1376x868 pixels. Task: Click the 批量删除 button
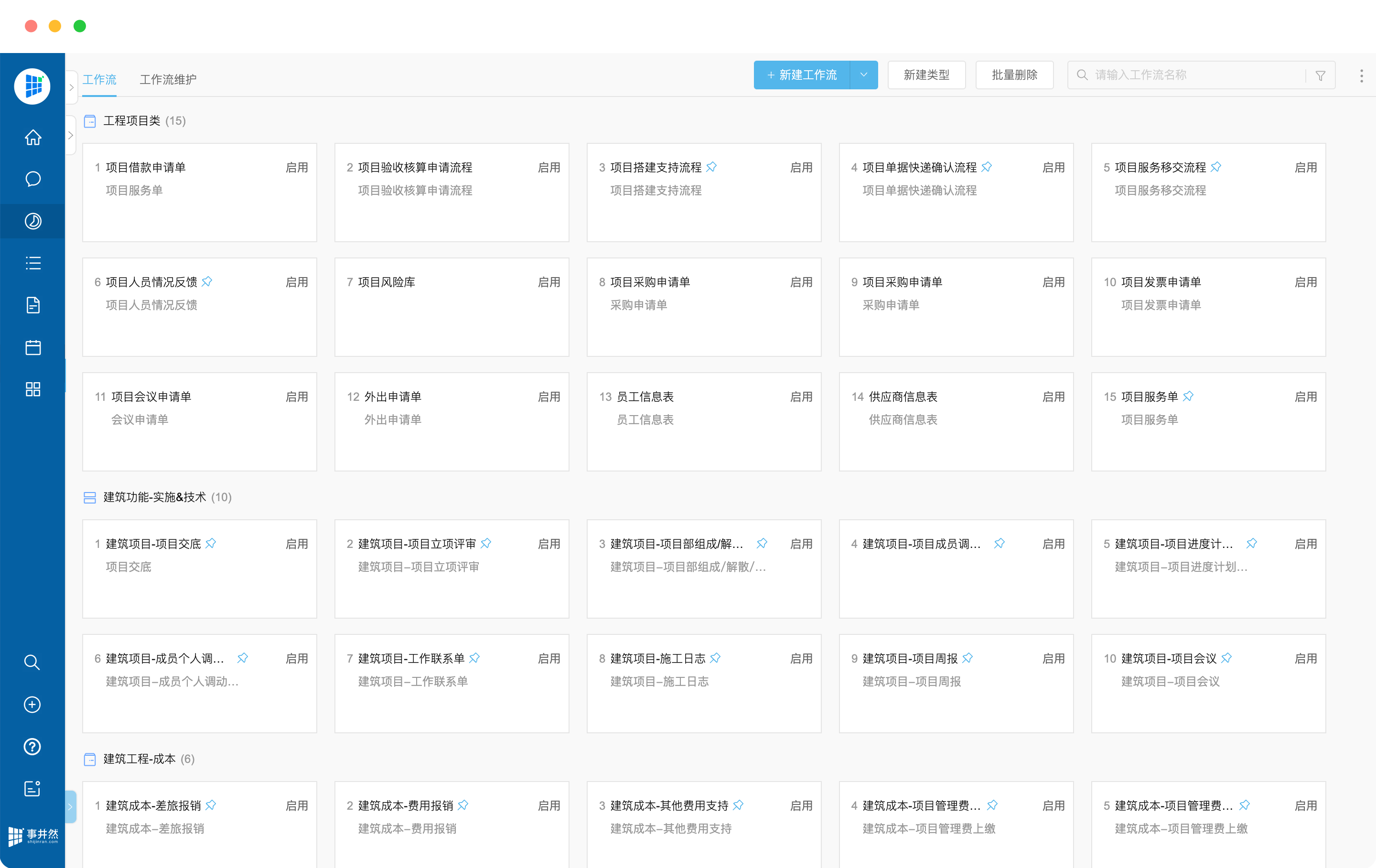tap(1014, 75)
